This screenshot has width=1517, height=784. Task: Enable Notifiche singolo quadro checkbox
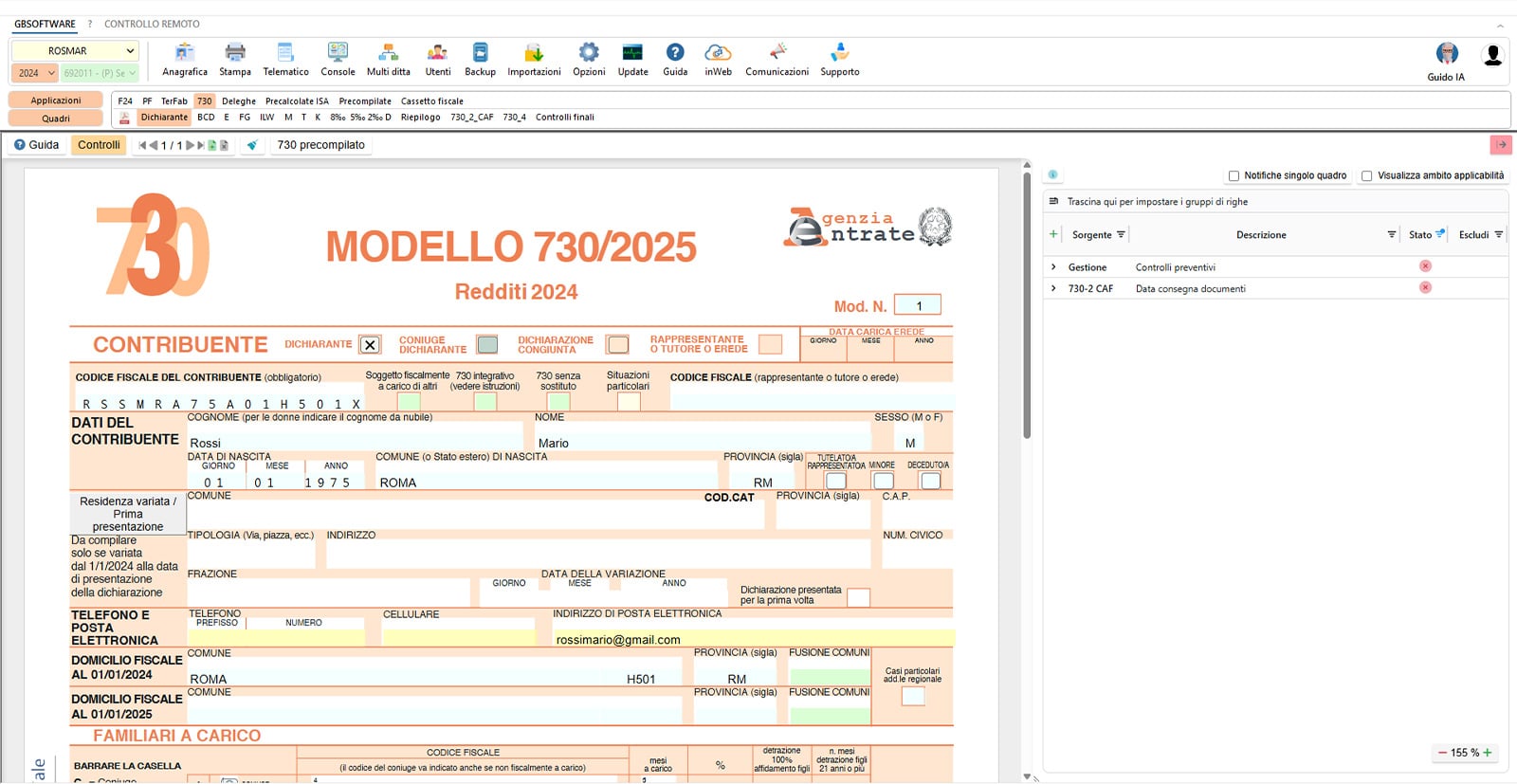point(1234,175)
